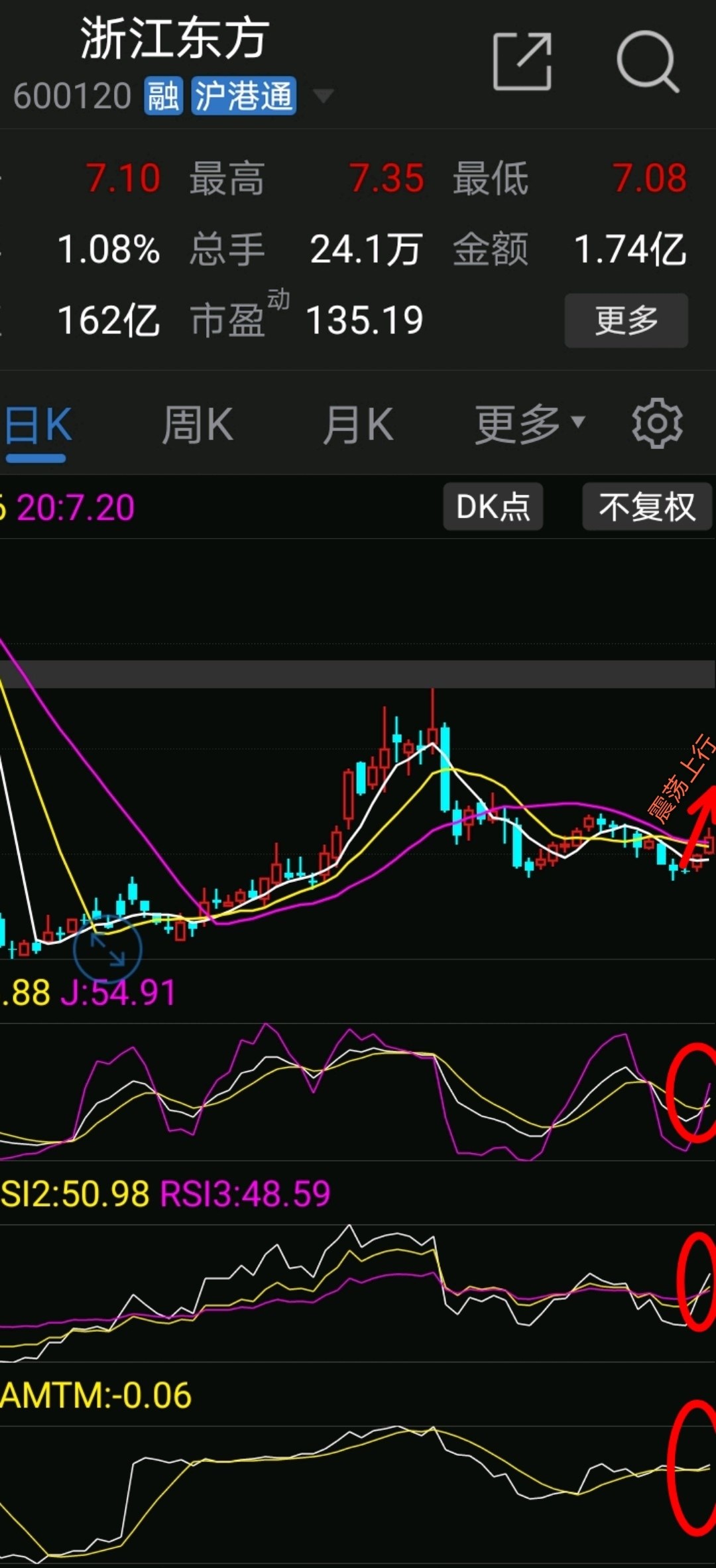Image resolution: width=716 pixels, height=1568 pixels.
Task: Tap the candlestick chart peak candle
Action: point(433,720)
